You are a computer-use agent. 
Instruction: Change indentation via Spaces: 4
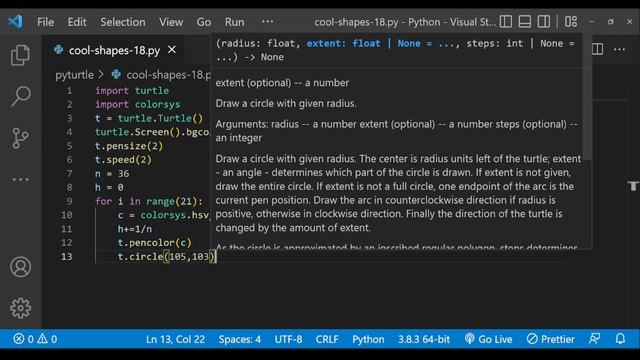(240, 339)
